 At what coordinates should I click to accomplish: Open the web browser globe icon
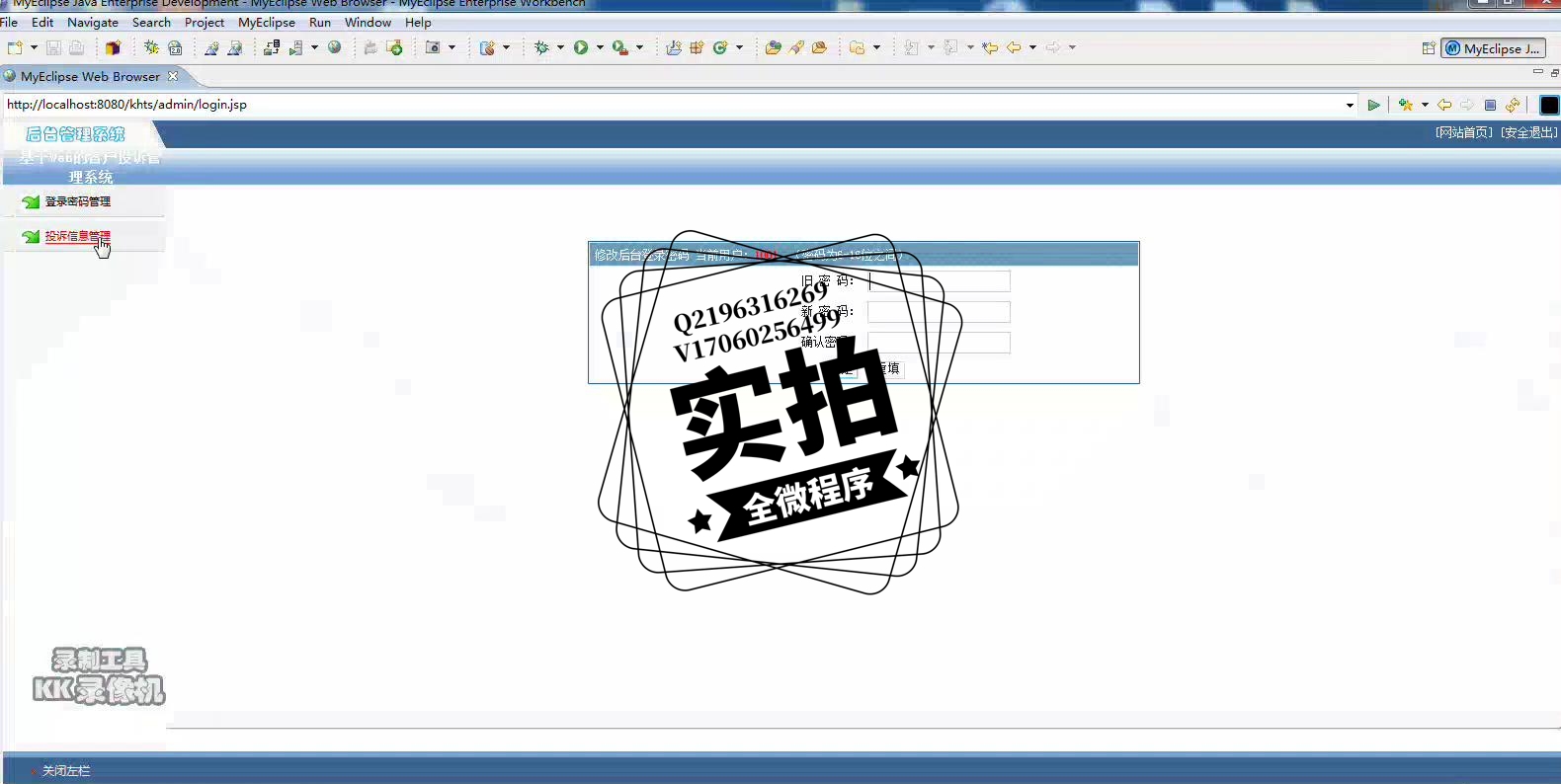(335, 47)
